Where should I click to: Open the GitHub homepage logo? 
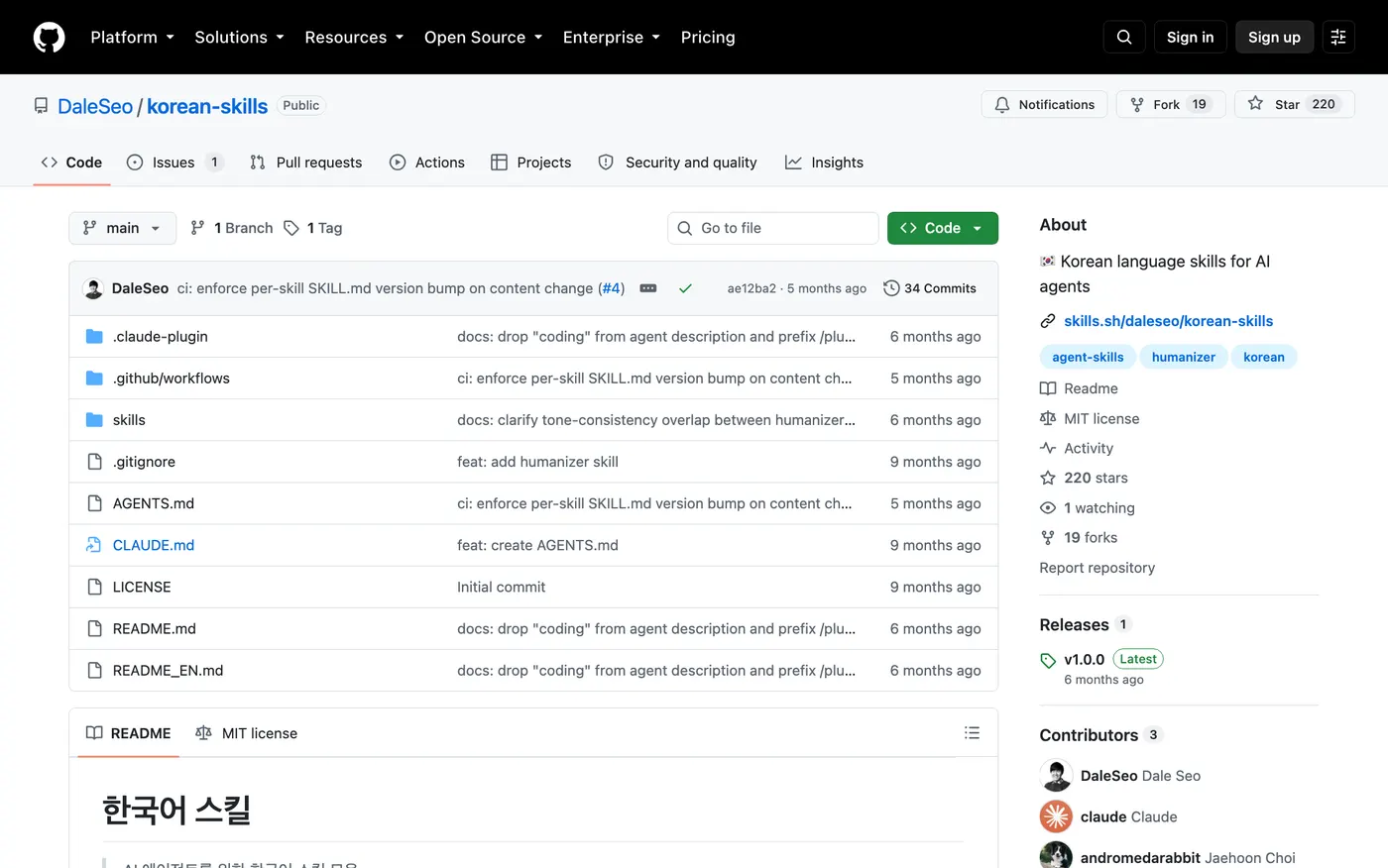[x=49, y=37]
